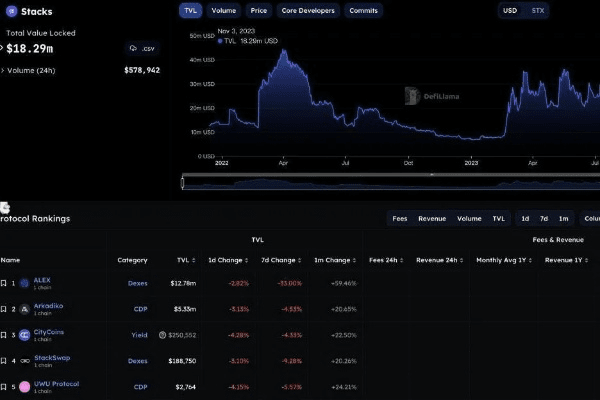Click the StackSwap logo icon
The image size is (600, 400).
[x=25, y=360]
